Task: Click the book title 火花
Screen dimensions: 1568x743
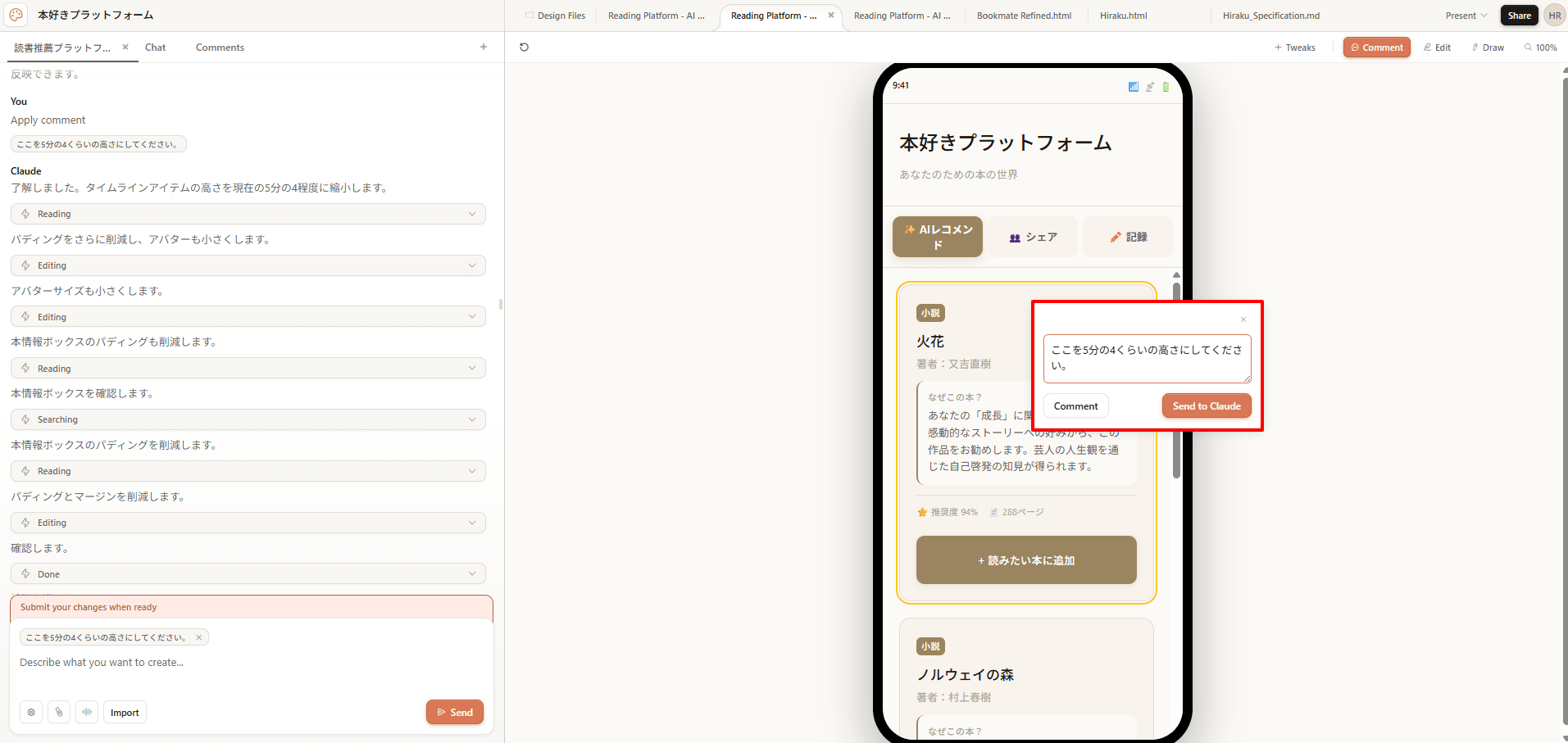Action: (x=930, y=342)
